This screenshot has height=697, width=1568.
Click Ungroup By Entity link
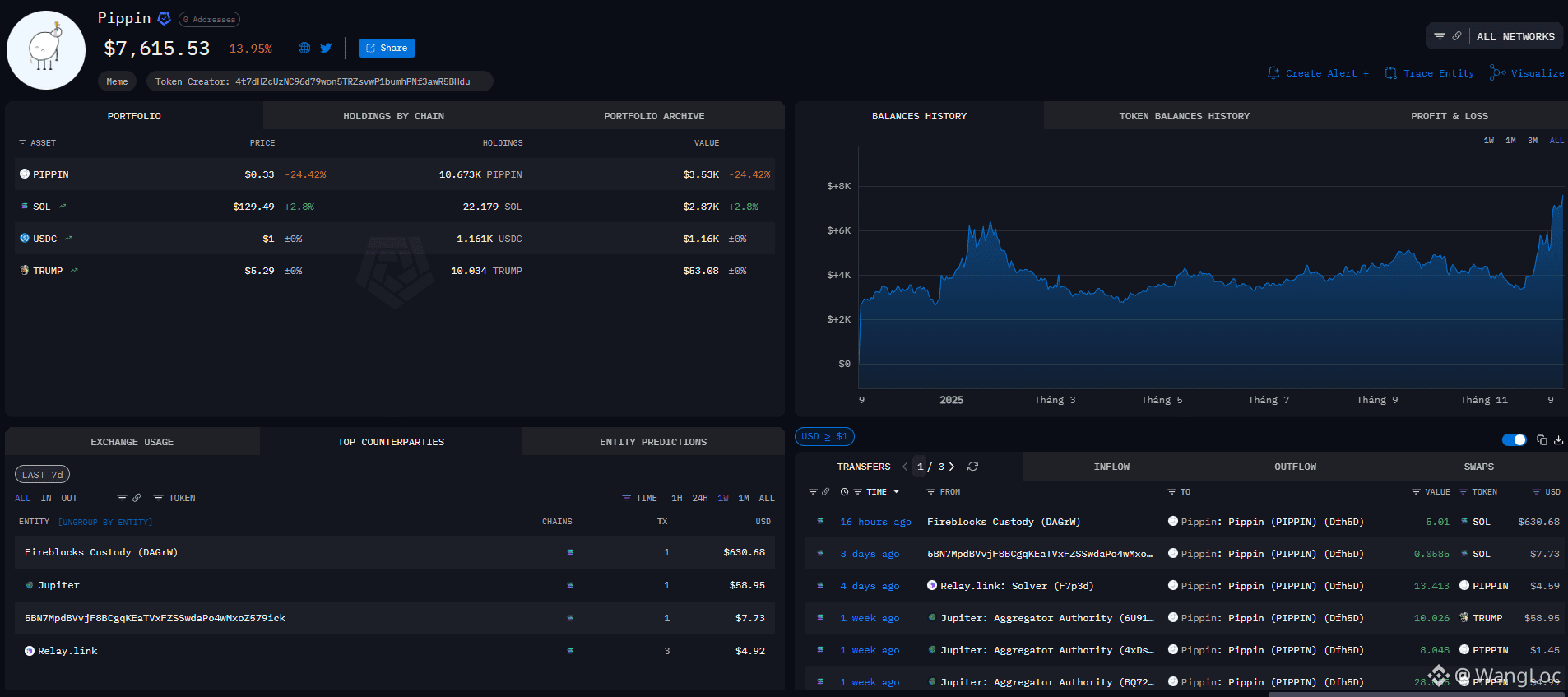coord(105,522)
